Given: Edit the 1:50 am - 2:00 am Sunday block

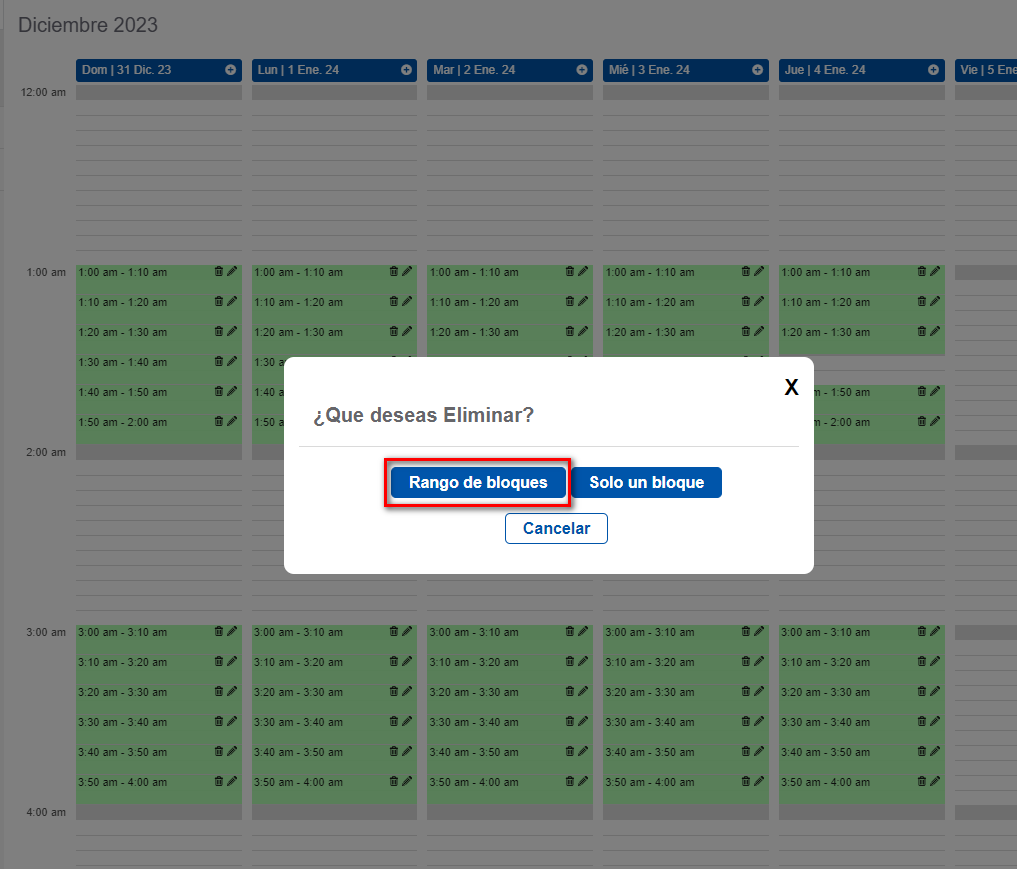Looking at the screenshot, I should (x=230, y=421).
